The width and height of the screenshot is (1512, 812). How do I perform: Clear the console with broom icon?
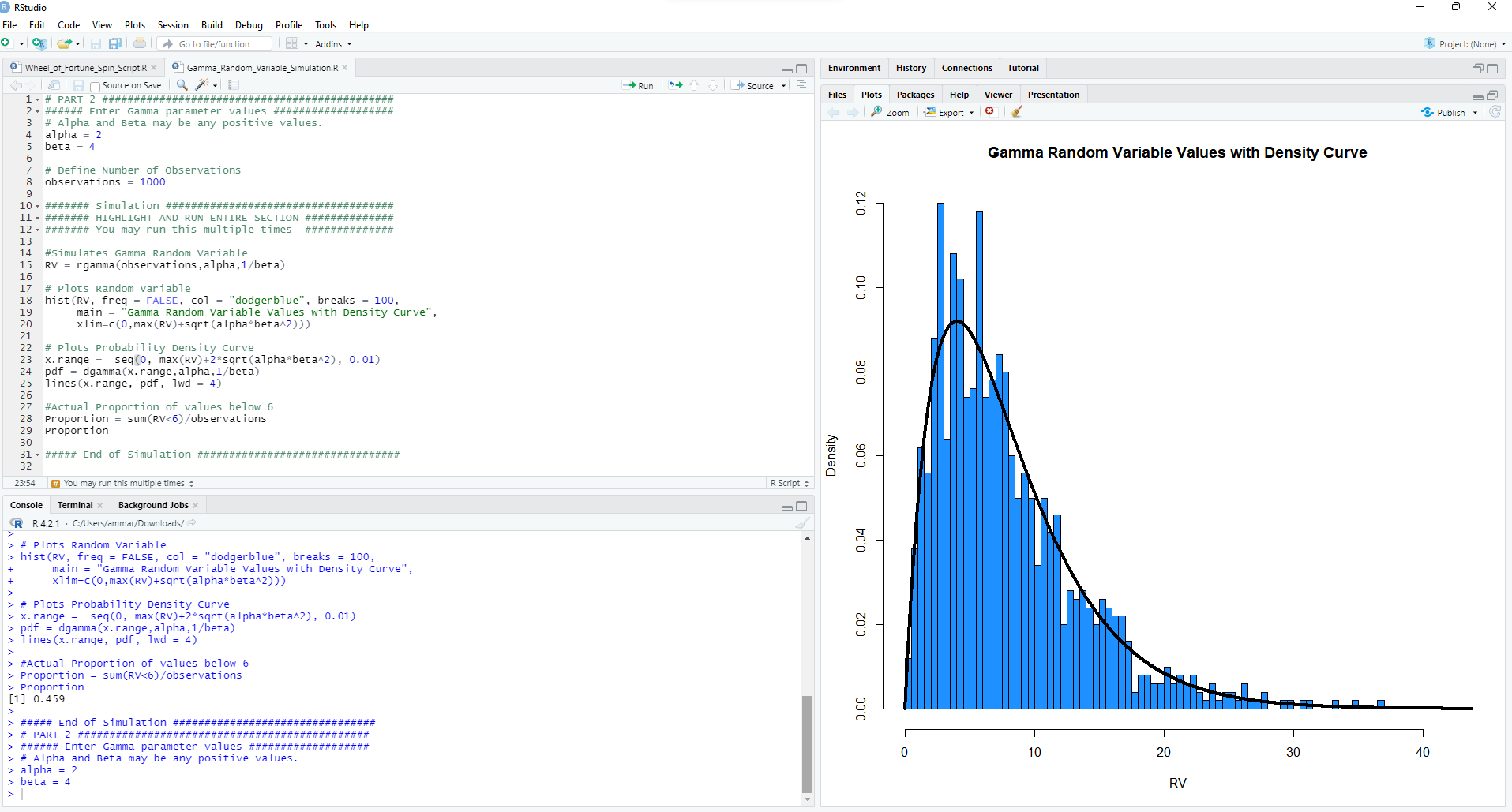(x=802, y=523)
